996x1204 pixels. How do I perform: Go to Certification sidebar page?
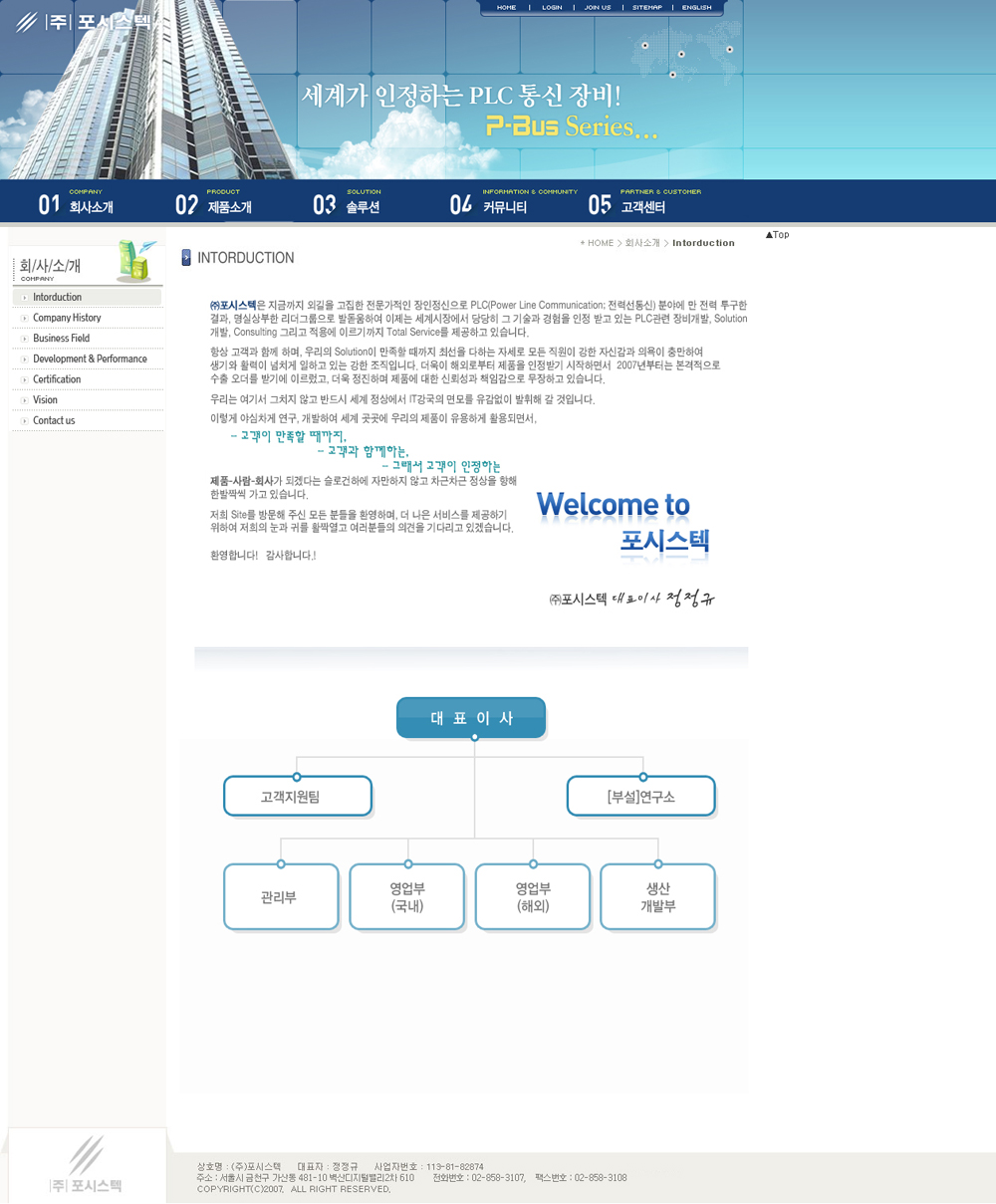[57, 379]
